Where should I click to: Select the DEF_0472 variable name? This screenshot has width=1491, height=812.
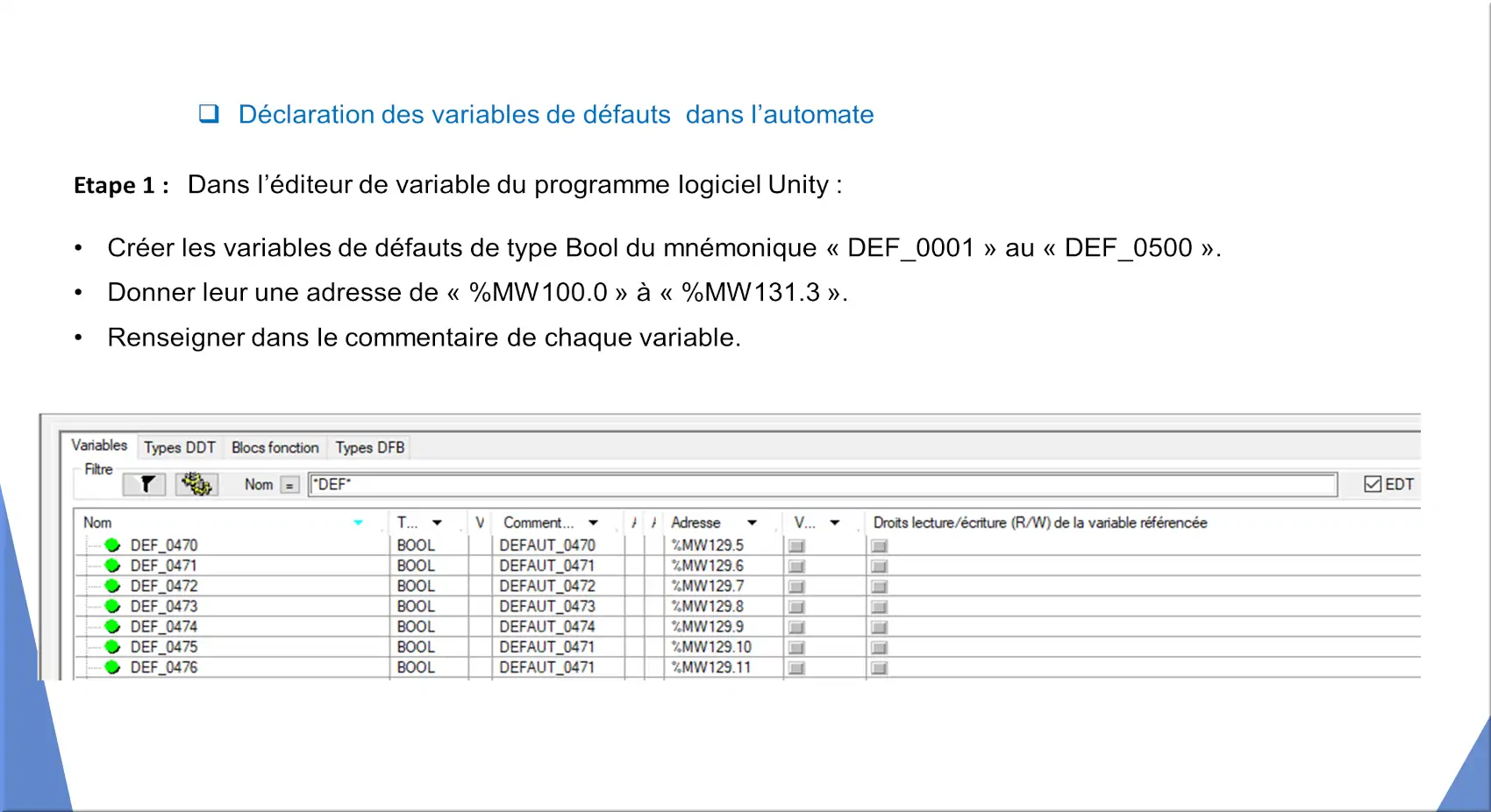coord(164,586)
